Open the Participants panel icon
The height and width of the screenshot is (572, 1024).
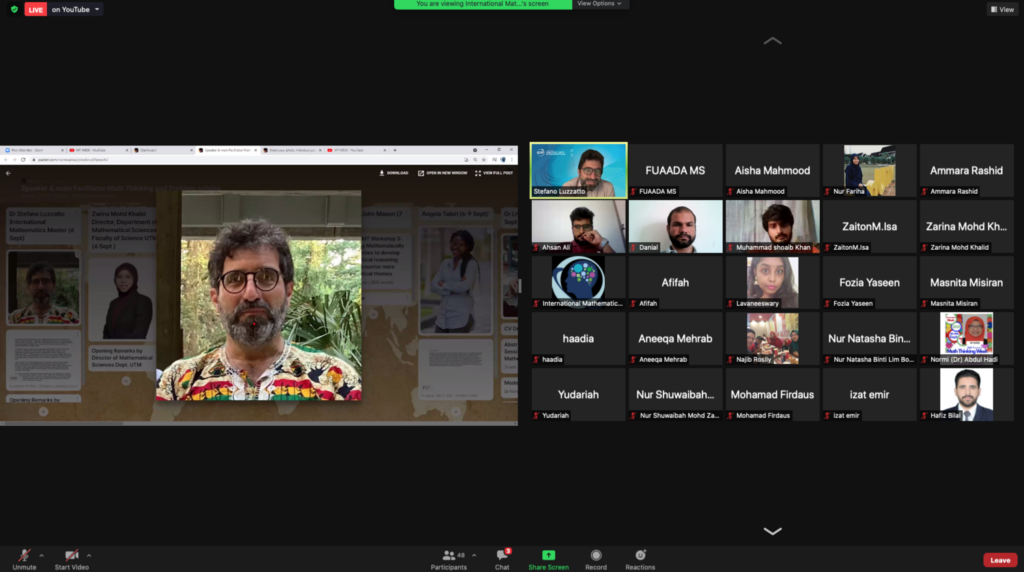(x=449, y=556)
